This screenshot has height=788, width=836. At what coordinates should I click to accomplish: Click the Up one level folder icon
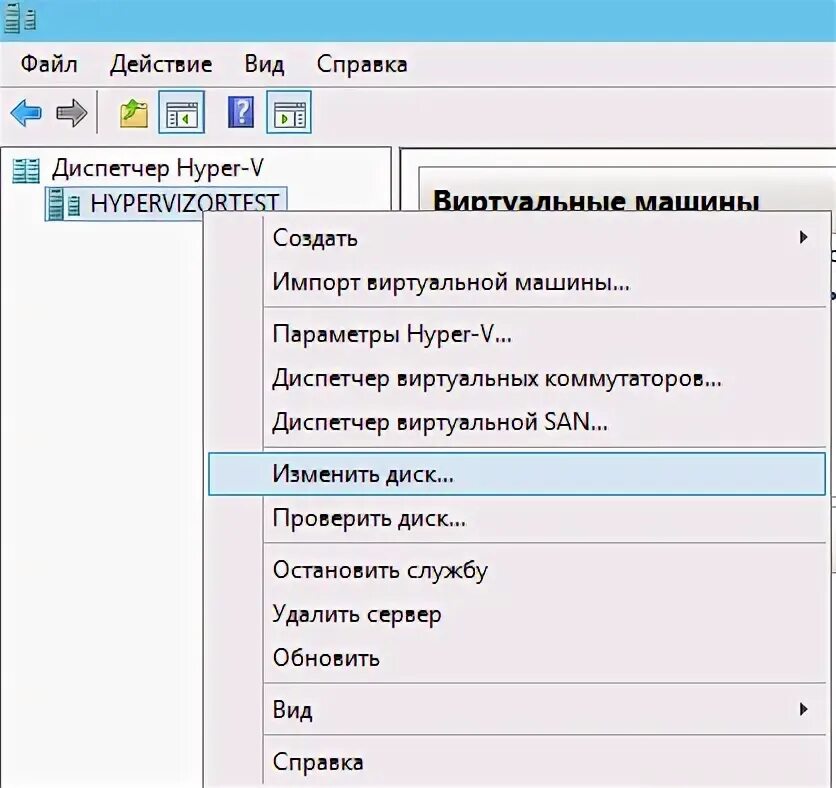tap(134, 112)
